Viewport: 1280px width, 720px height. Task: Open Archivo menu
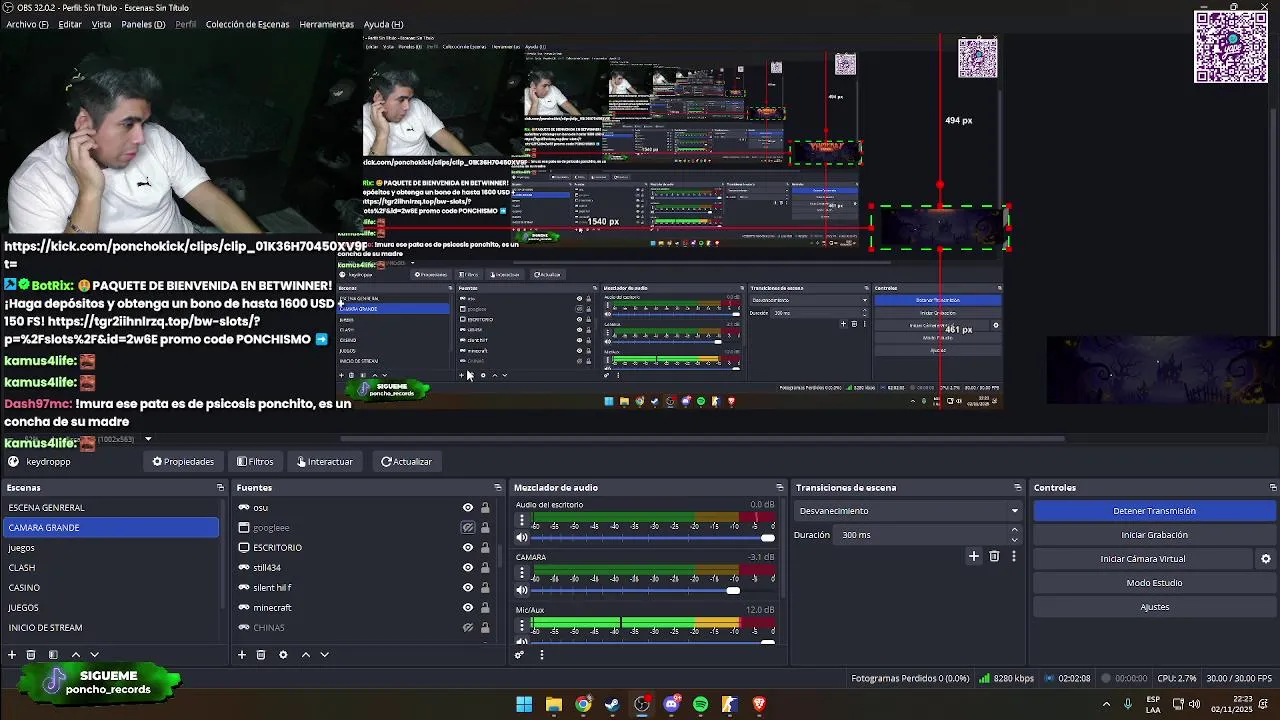click(27, 24)
